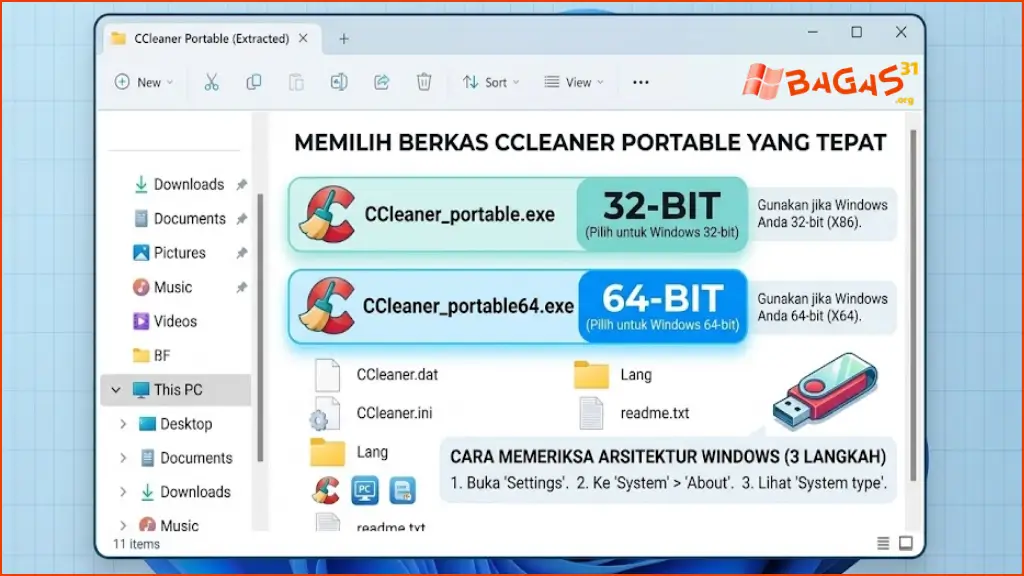This screenshot has width=1024, height=576.
Task: Open the New item dropdown
Action: (x=144, y=82)
